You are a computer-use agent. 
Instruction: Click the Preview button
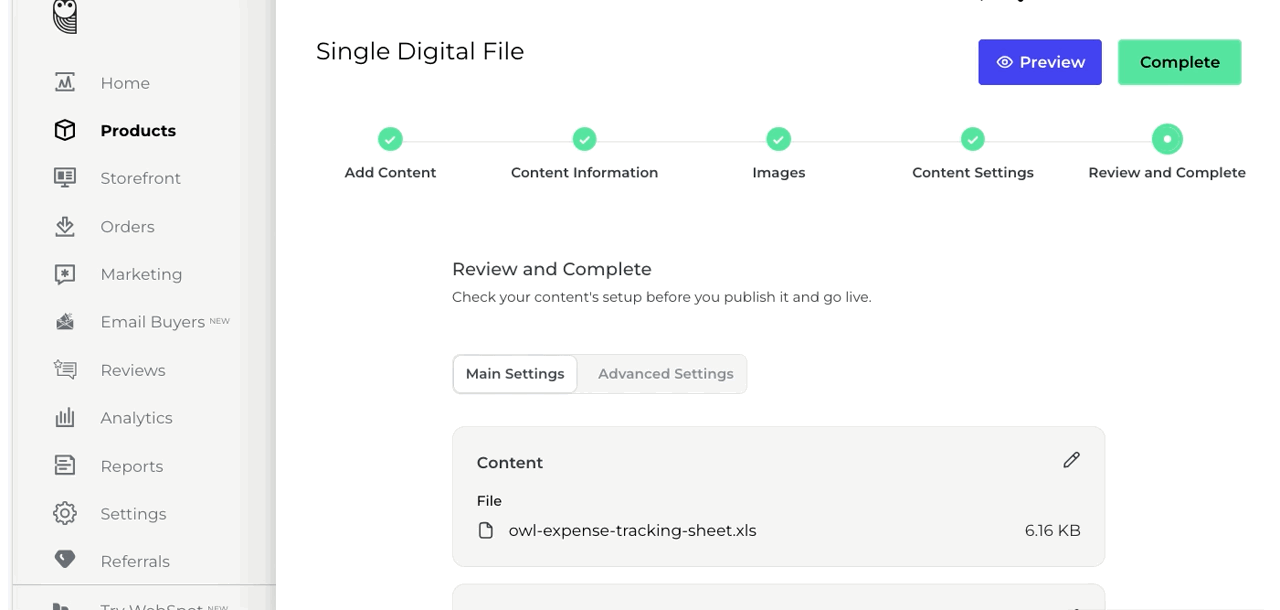(1040, 62)
